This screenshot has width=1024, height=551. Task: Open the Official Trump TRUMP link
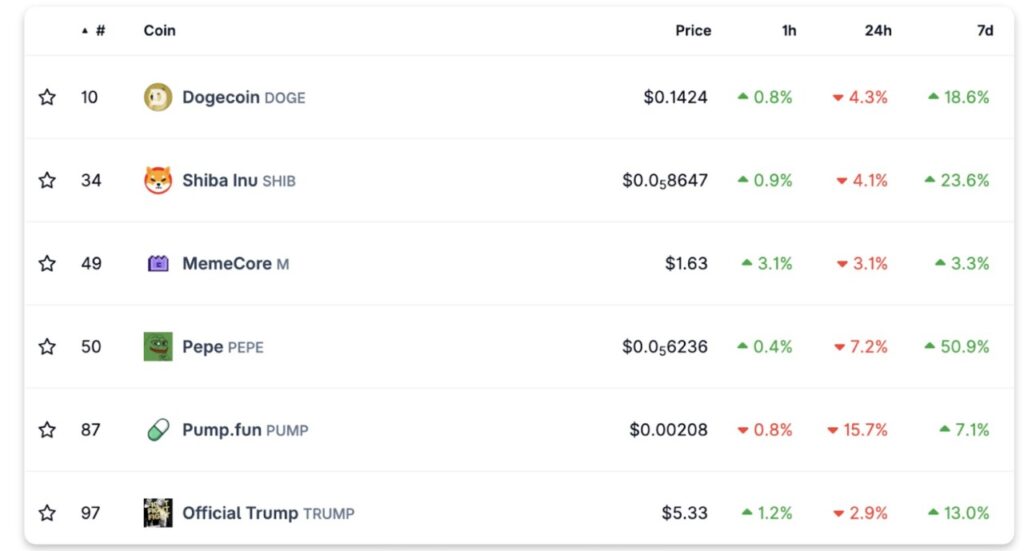tap(267, 513)
